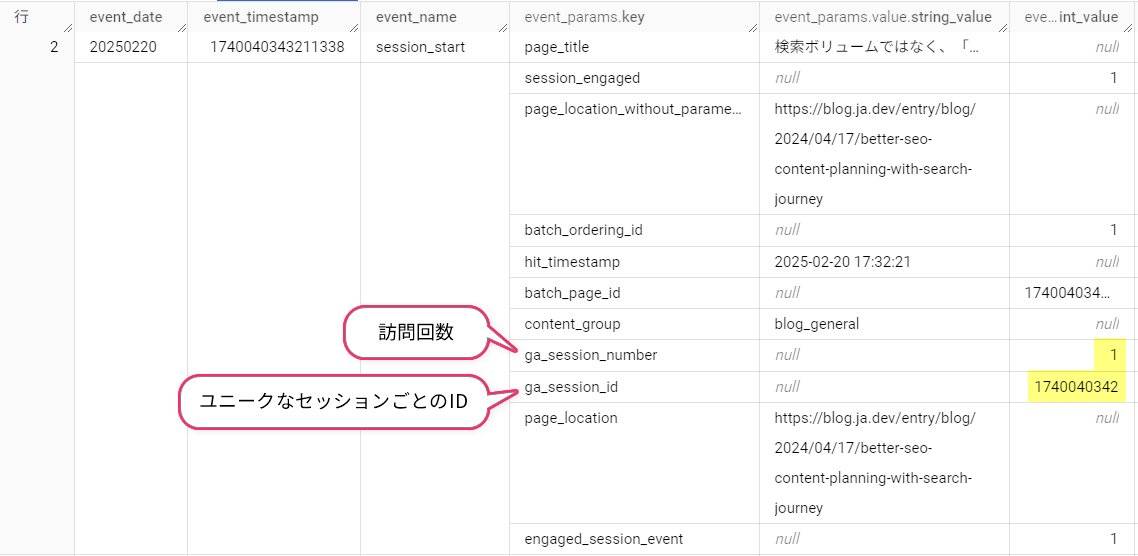
Task: Select the event_name column header
Action: pyautogui.click(x=435, y=17)
